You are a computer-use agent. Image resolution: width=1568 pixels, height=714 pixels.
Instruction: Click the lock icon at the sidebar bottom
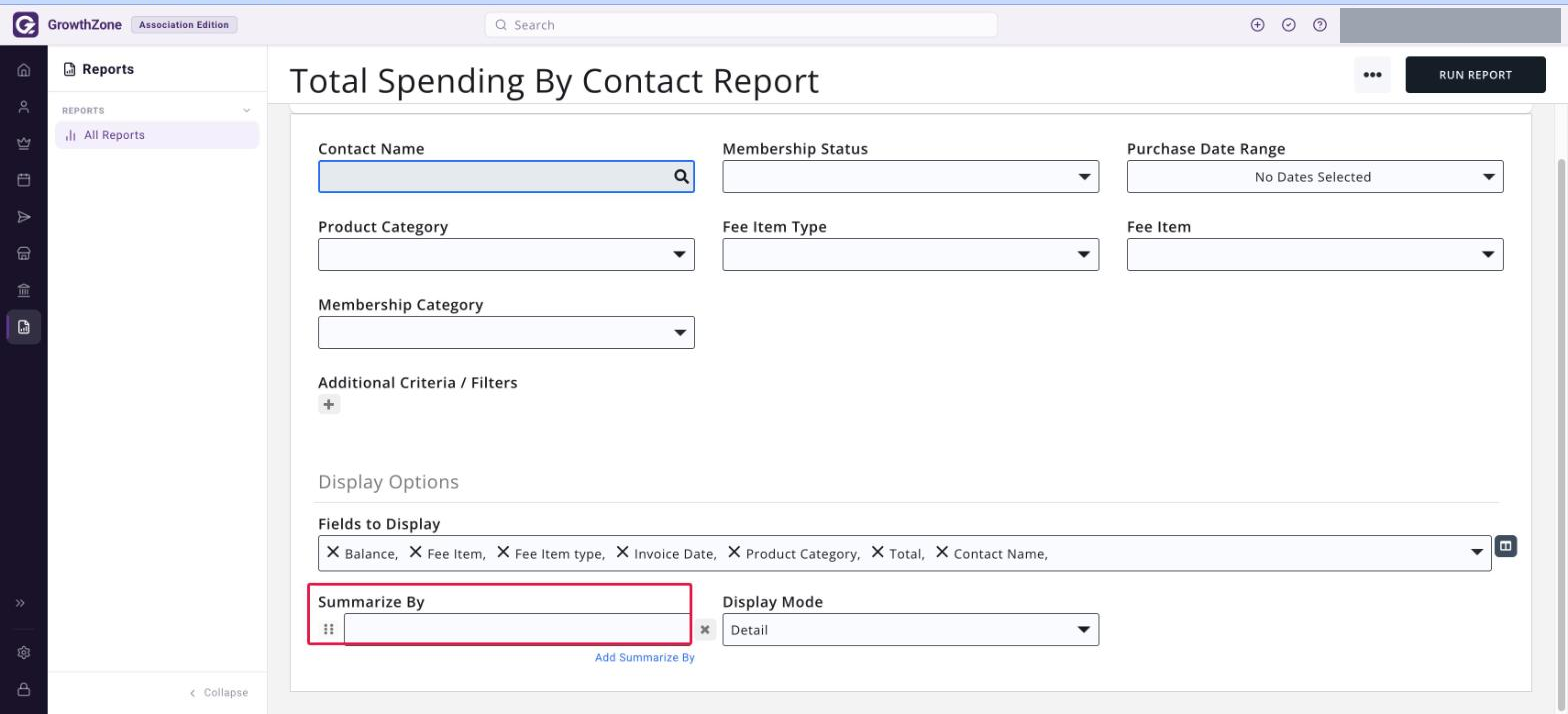pos(24,690)
